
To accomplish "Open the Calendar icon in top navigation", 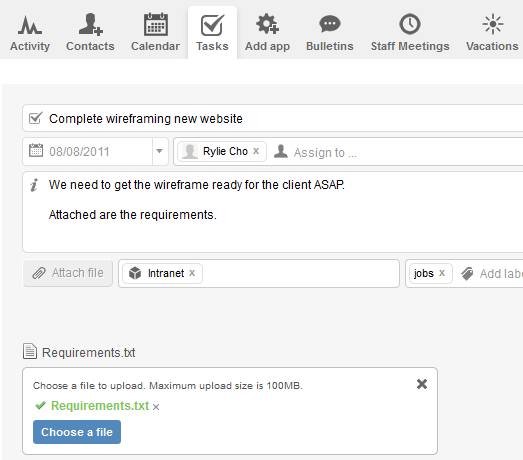I will click(x=155, y=24).
